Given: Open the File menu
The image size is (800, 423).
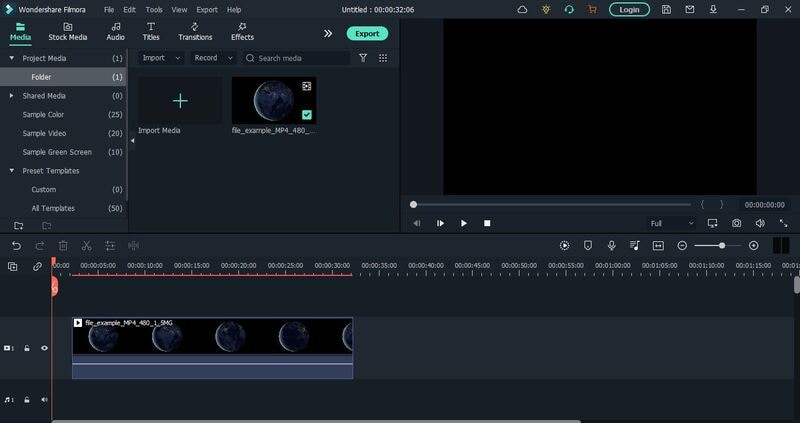Looking at the screenshot, I should pyautogui.click(x=109, y=10).
